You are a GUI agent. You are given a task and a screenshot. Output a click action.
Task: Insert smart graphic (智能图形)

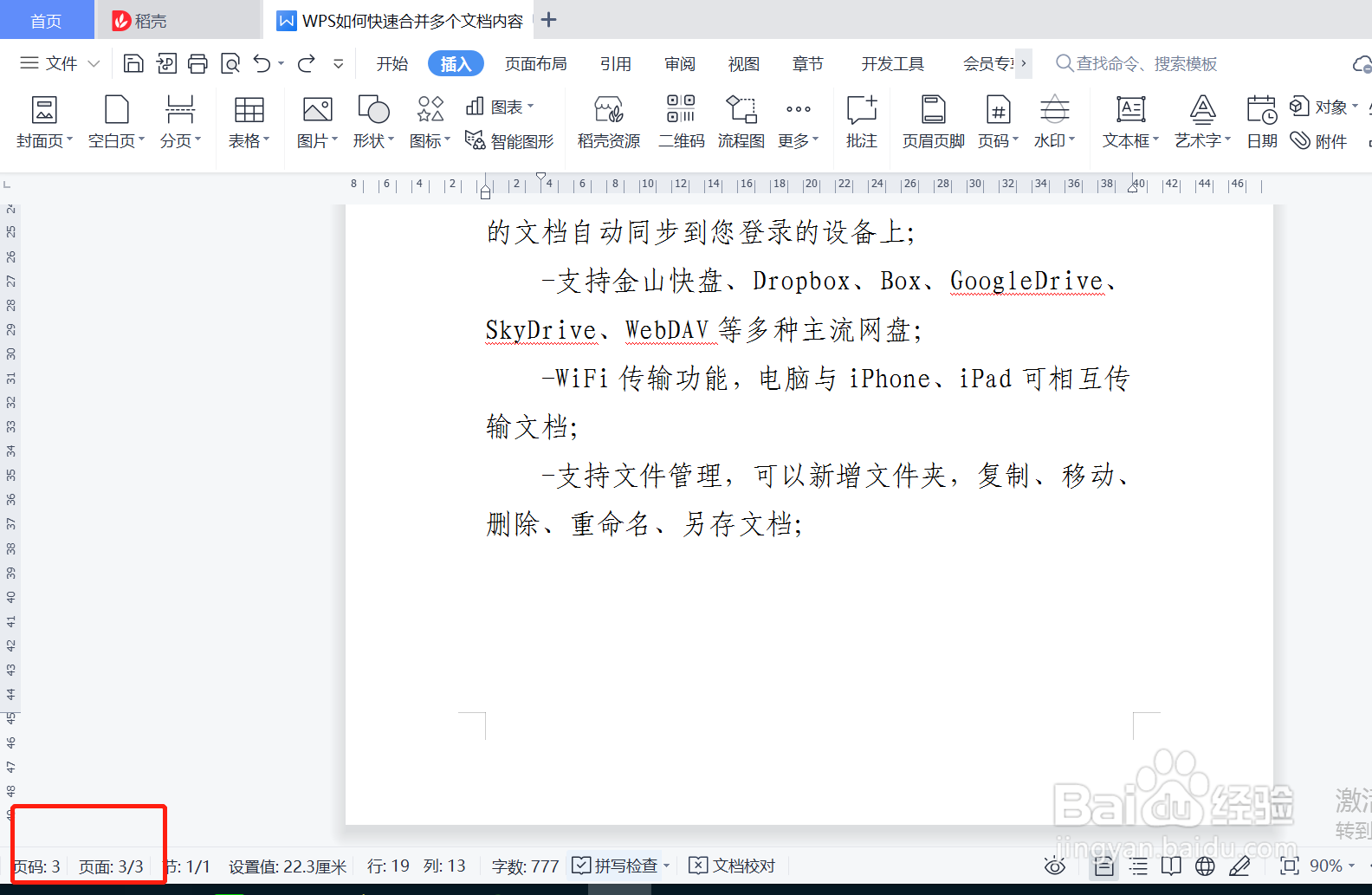pos(509,140)
